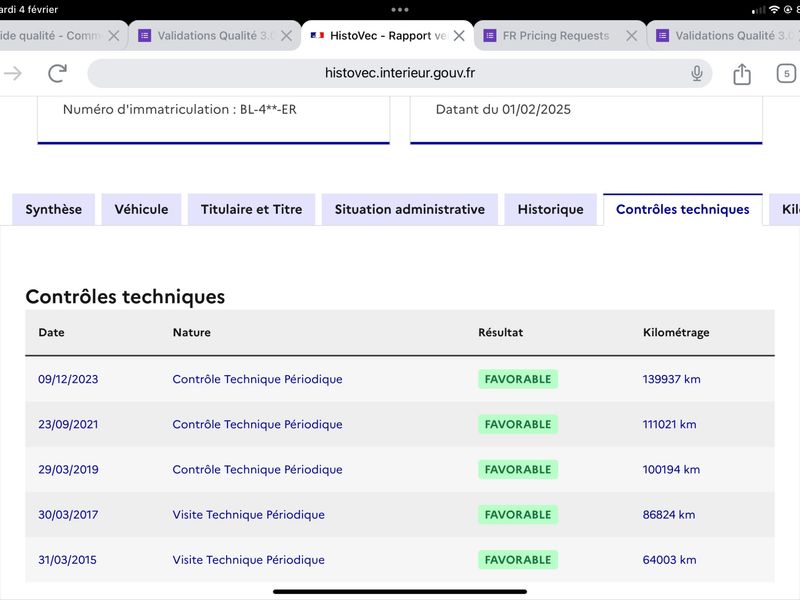Click the 'Datant du 01/02/2025' text
800x600 pixels.
[x=503, y=110]
